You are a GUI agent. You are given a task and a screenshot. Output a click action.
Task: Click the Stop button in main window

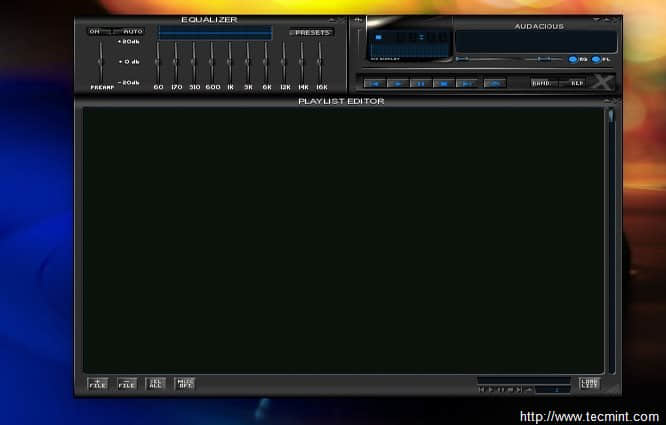tap(443, 84)
